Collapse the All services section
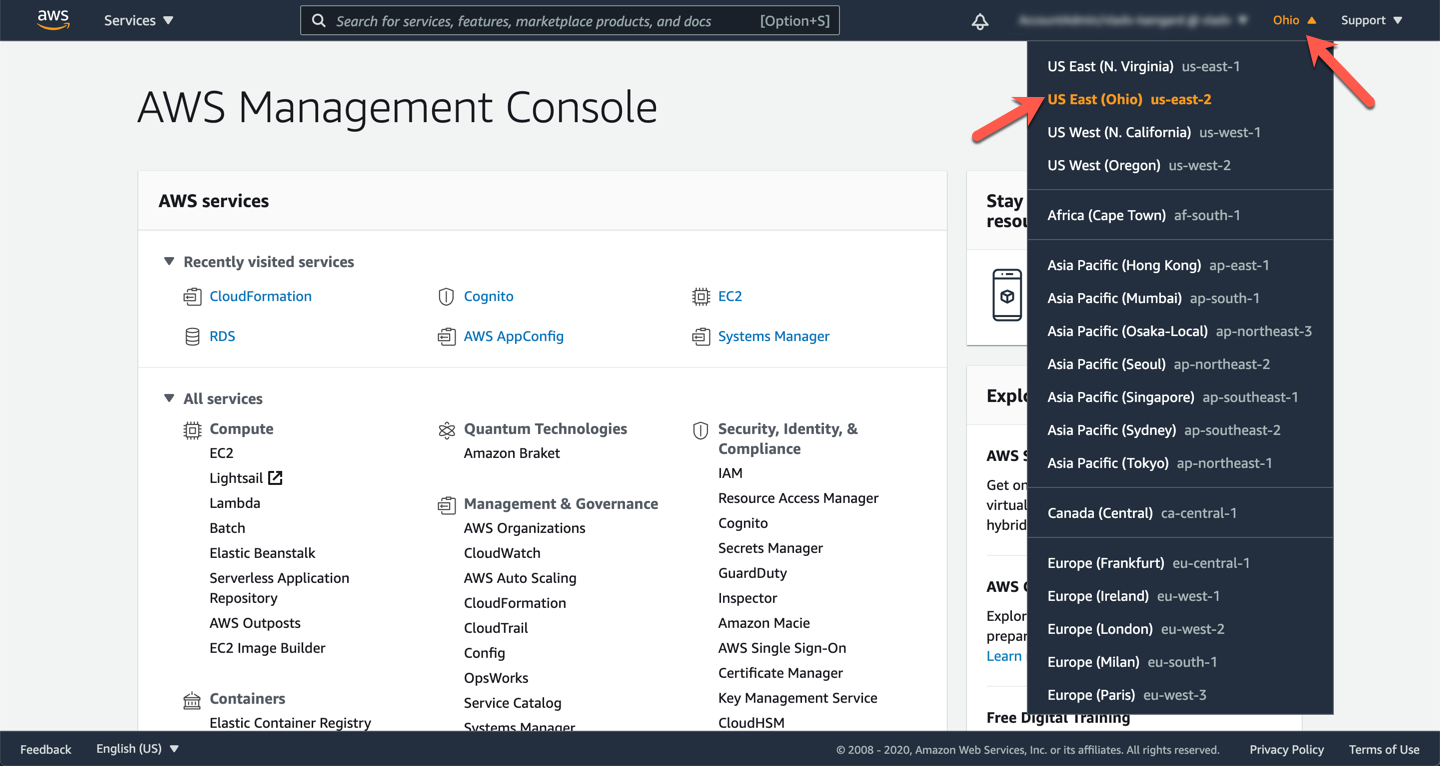 169,398
